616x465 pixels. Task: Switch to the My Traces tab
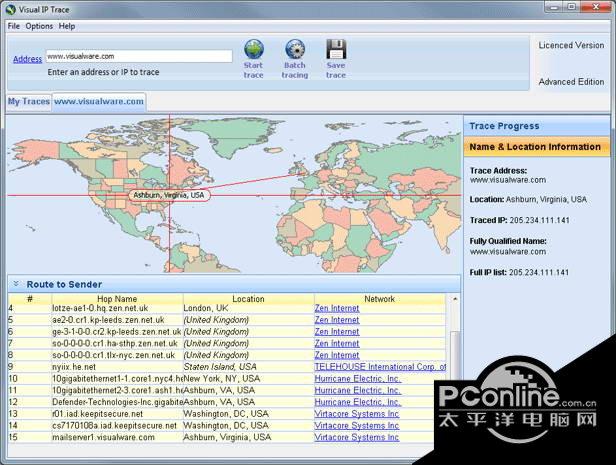coord(29,101)
